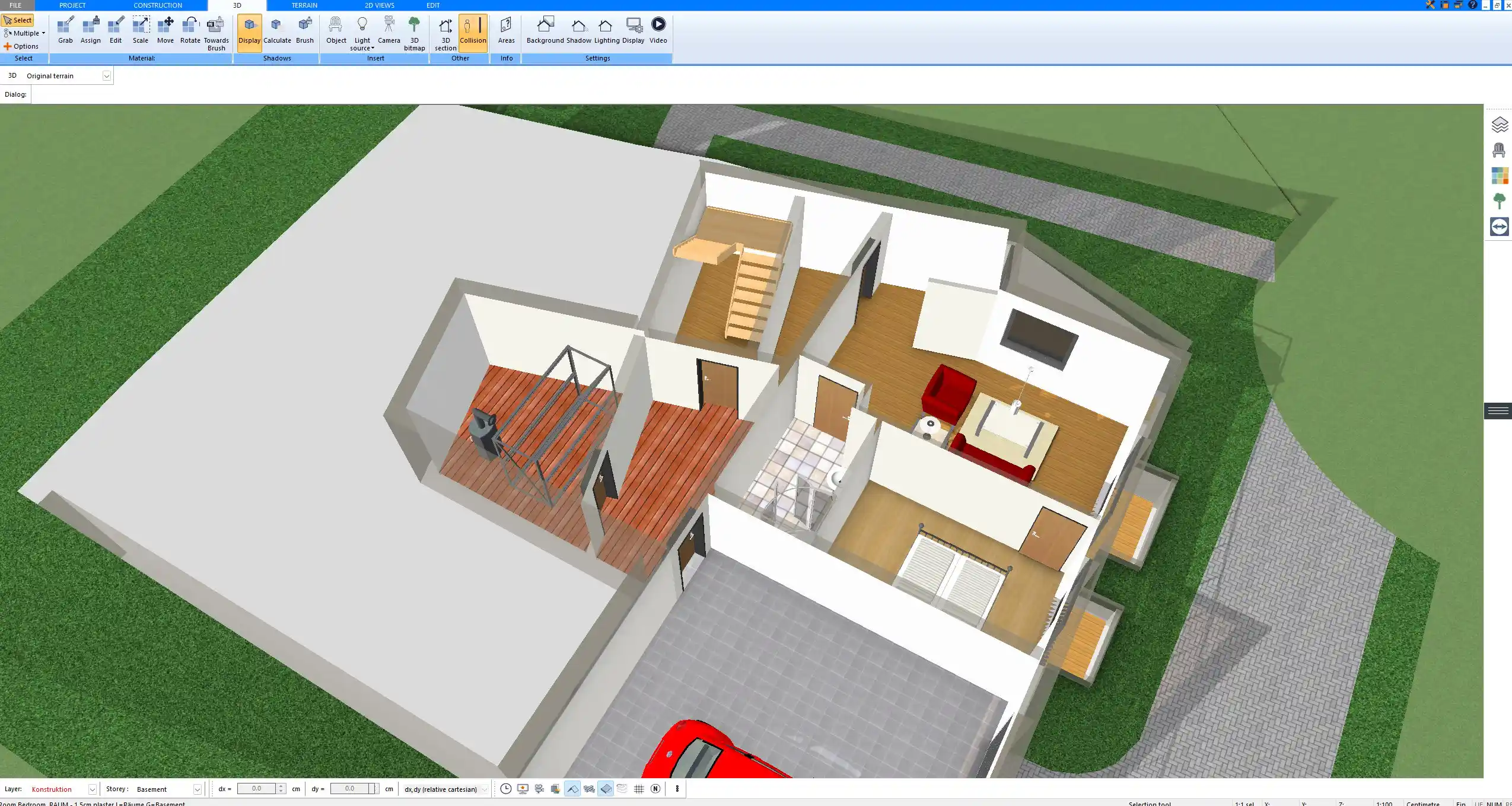This screenshot has width=1512, height=806.
Task: Open the Original terrain view dropdown
Action: [x=106, y=75]
